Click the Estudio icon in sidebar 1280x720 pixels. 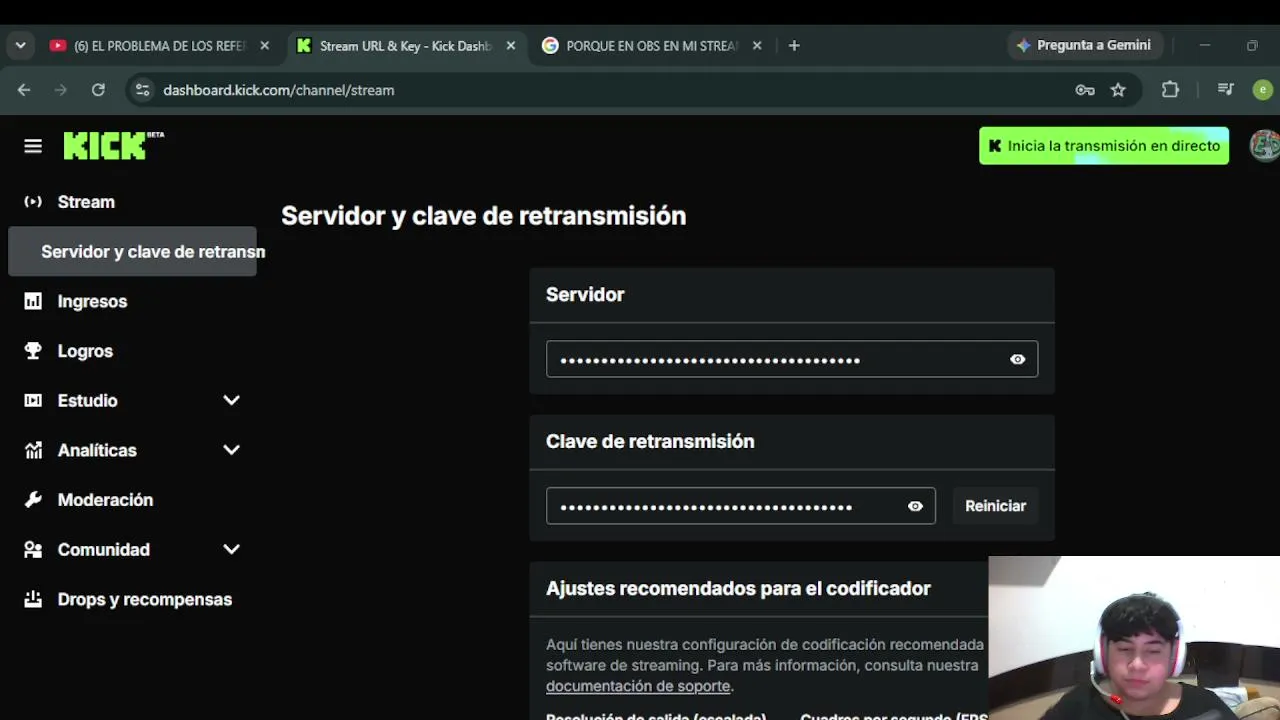coord(33,400)
